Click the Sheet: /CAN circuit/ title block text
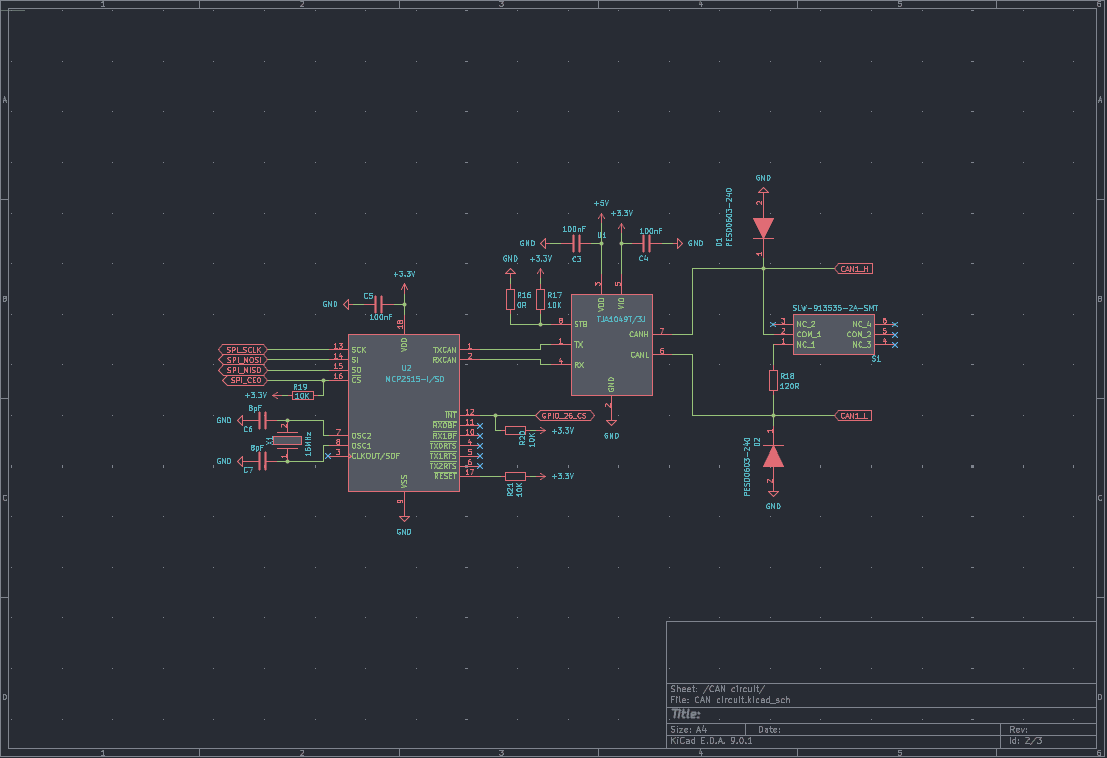 point(717,689)
